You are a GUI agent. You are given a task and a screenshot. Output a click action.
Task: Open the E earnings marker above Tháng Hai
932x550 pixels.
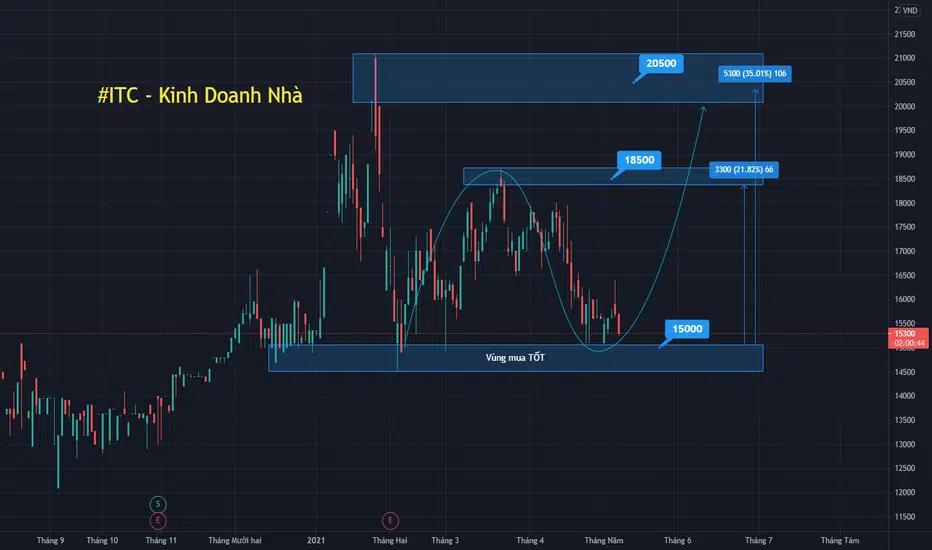(x=390, y=520)
